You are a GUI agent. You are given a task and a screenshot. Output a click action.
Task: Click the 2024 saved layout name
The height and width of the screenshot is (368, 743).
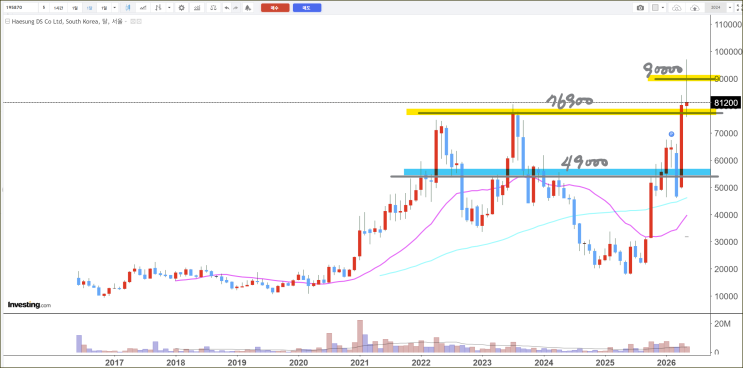click(x=716, y=8)
